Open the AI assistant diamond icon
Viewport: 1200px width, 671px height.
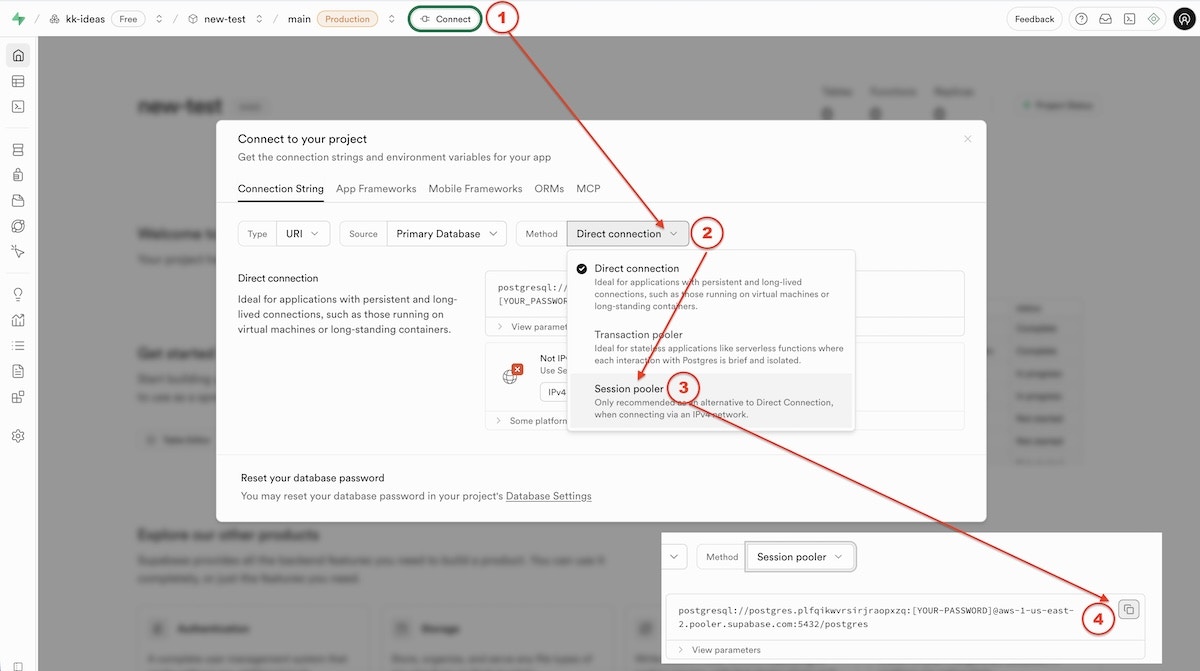point(1153,19)
